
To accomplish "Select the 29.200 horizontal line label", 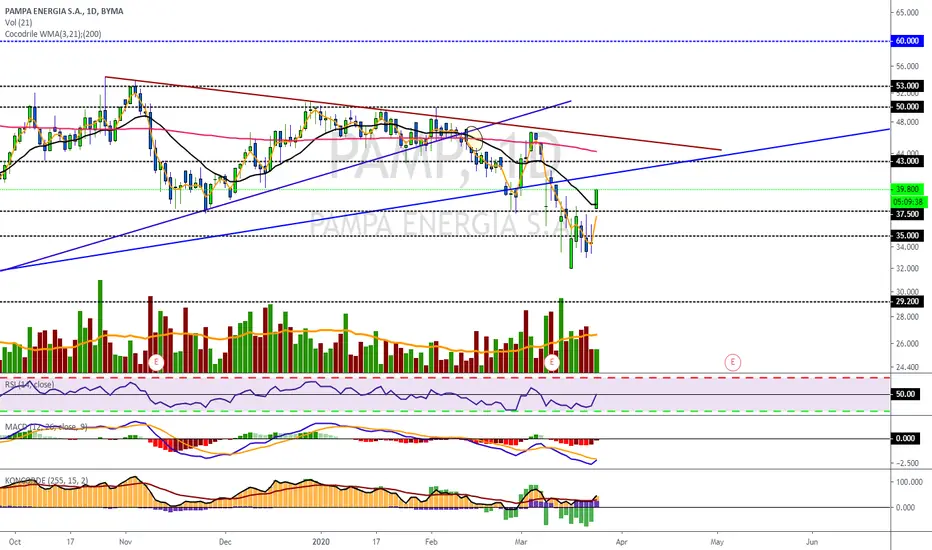I will 908,301.
